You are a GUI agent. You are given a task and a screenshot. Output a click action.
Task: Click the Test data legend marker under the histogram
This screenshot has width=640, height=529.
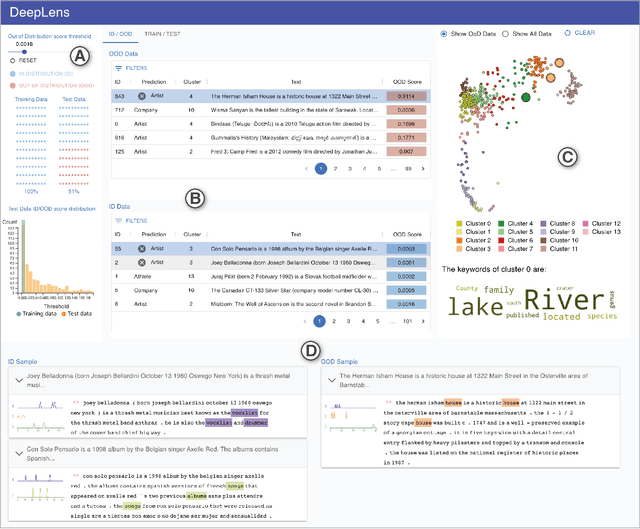click(x=64, y=314)
